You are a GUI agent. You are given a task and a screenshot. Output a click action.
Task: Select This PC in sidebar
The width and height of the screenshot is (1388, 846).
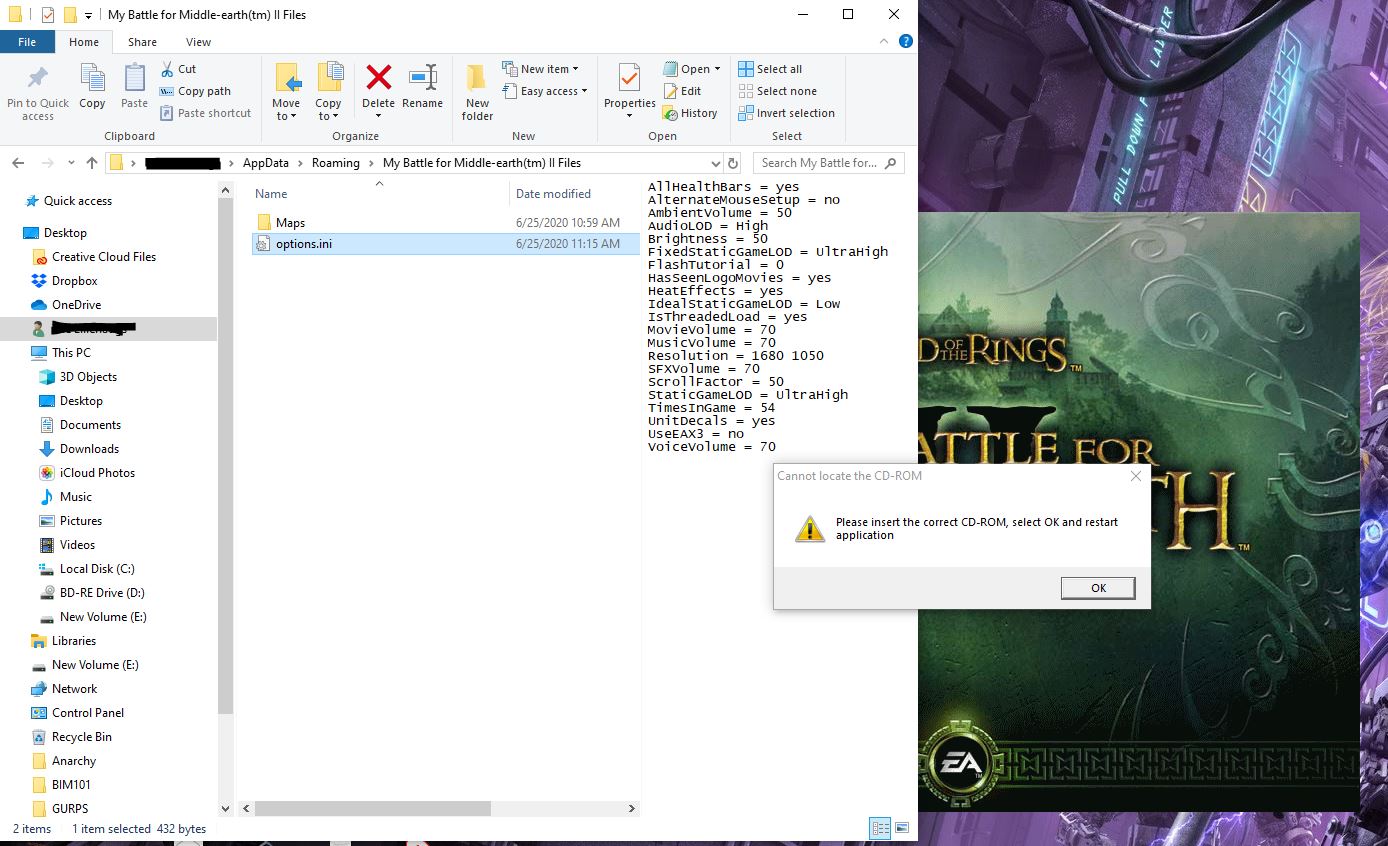click(71, 353)
